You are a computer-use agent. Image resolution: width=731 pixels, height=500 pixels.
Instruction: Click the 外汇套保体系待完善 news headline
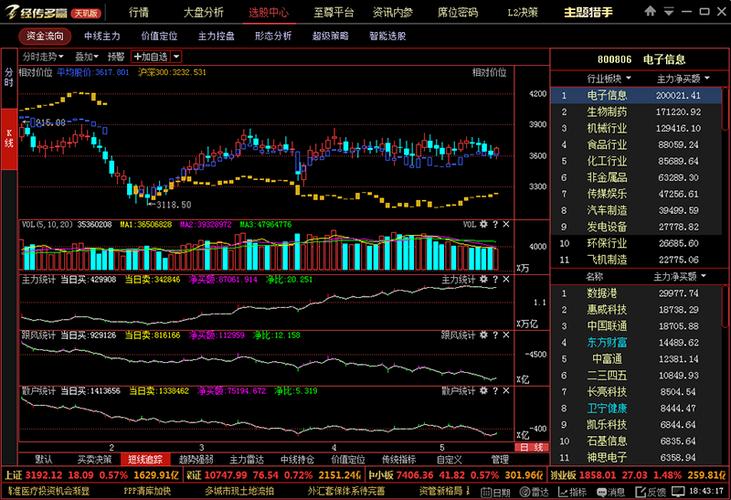[x=346, y=491]
